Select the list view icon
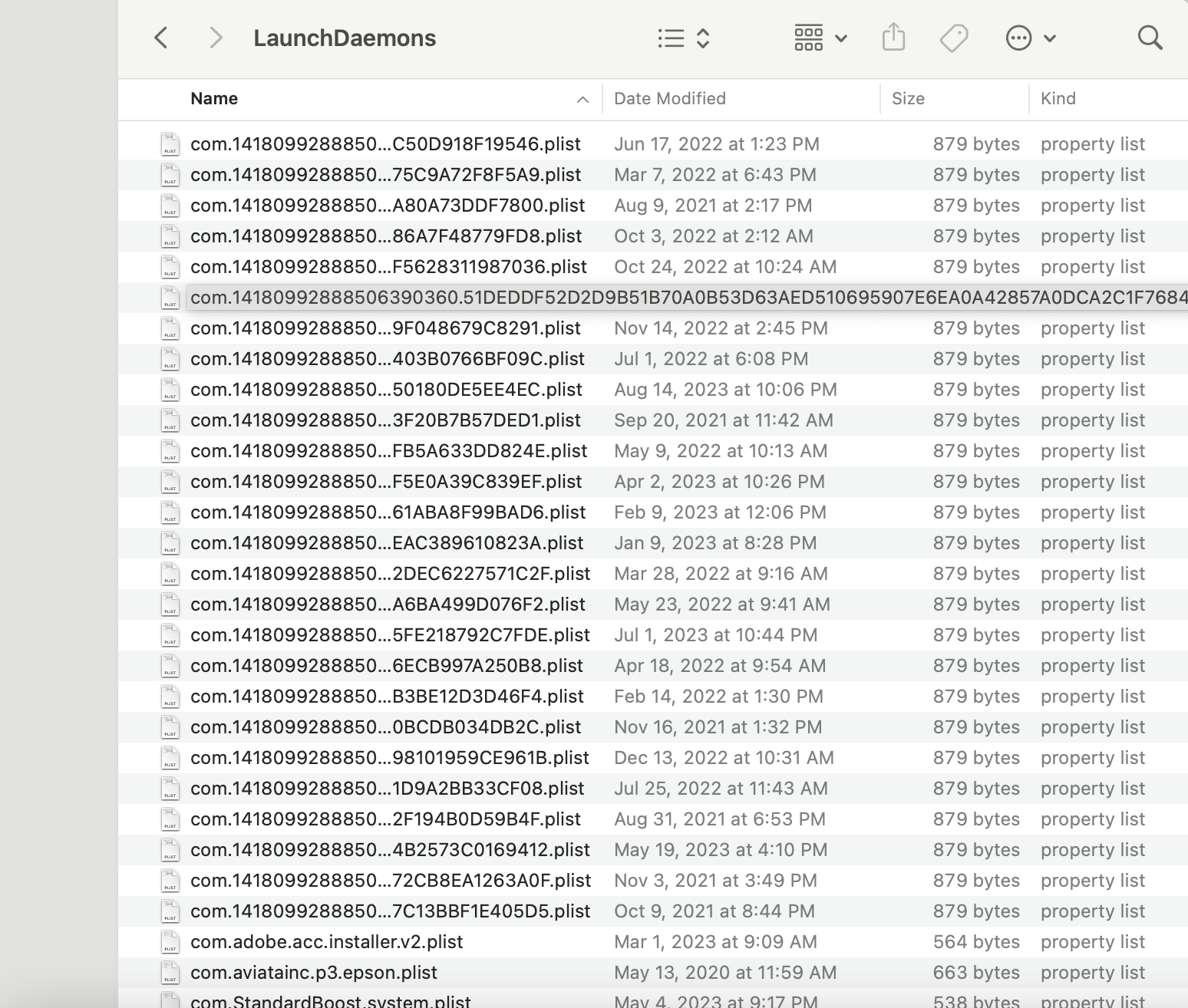This screenshot has width=1188, height=1008. pyautogui.click(x=671, y=38)
